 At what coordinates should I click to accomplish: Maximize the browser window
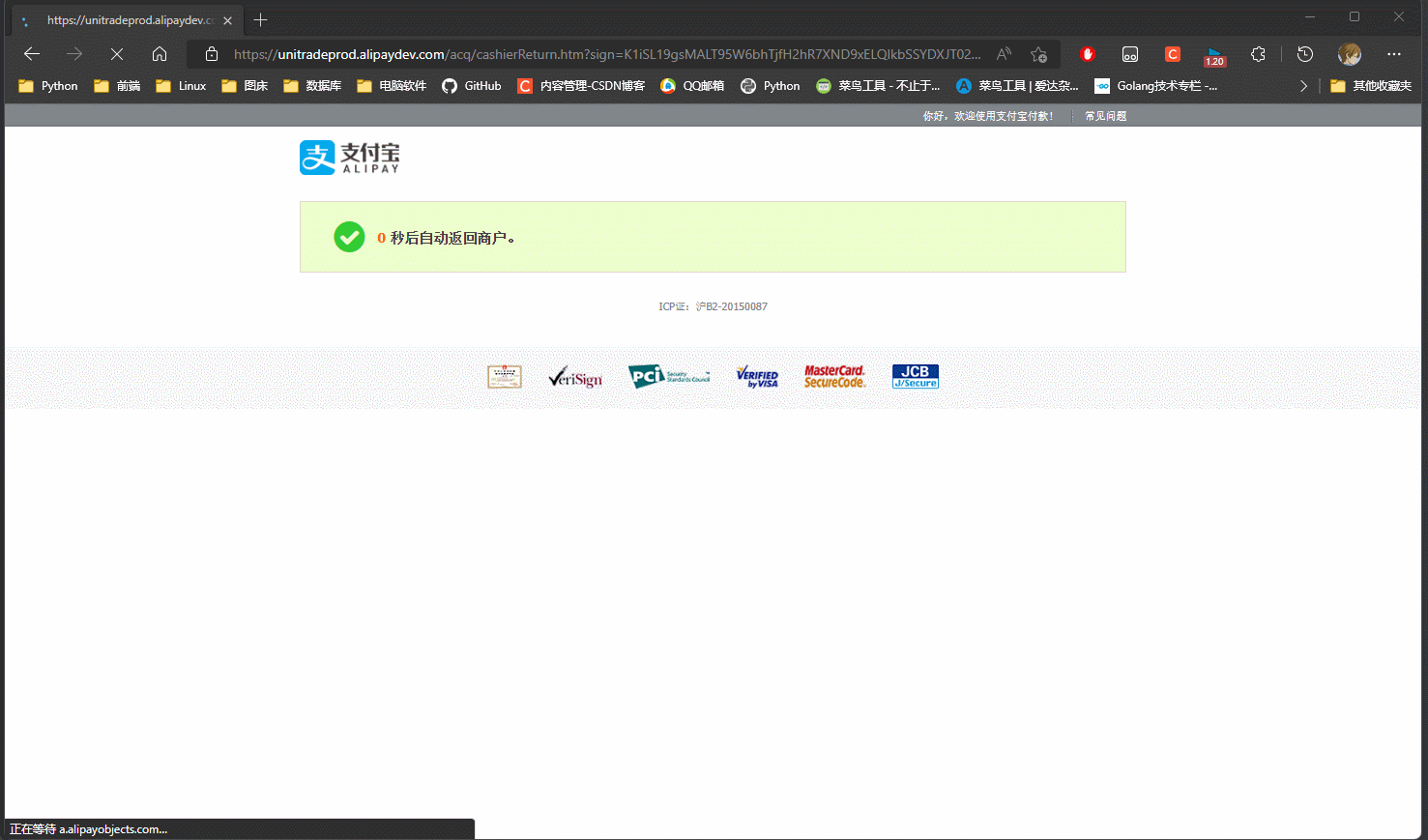[x=1355, y=16]
